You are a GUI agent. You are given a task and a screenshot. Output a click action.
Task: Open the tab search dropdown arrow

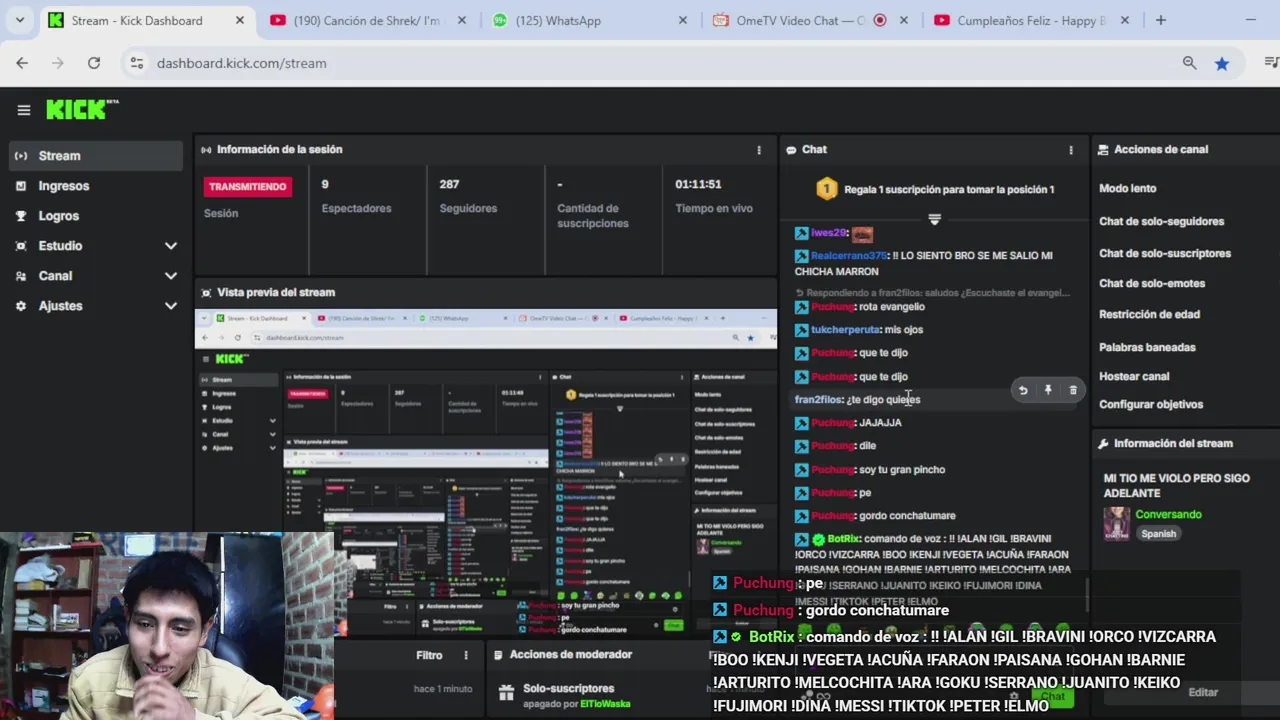click(19, 20)
